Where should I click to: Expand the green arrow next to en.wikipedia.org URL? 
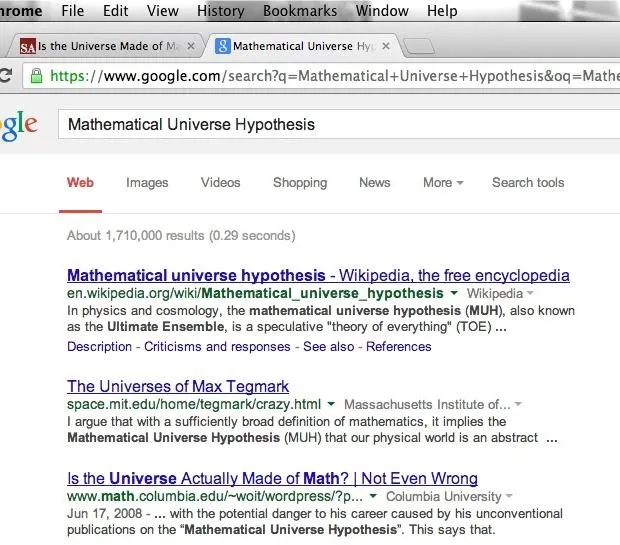coord(454,293)
